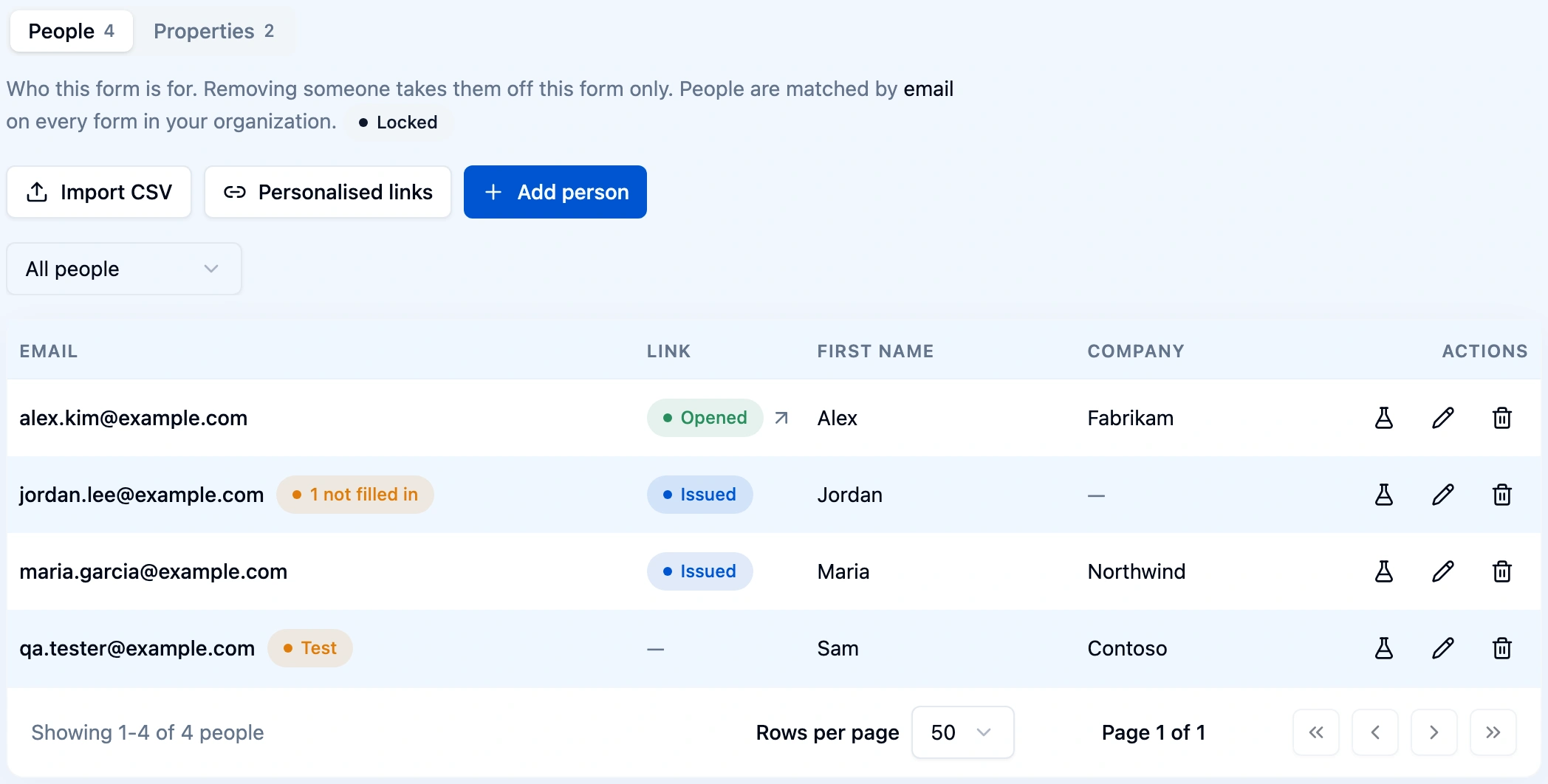Image resolution: width=1548 pixels, height=784 pixels.
Task: Click the '1 not filled in' badge
Action: point(355,495)
